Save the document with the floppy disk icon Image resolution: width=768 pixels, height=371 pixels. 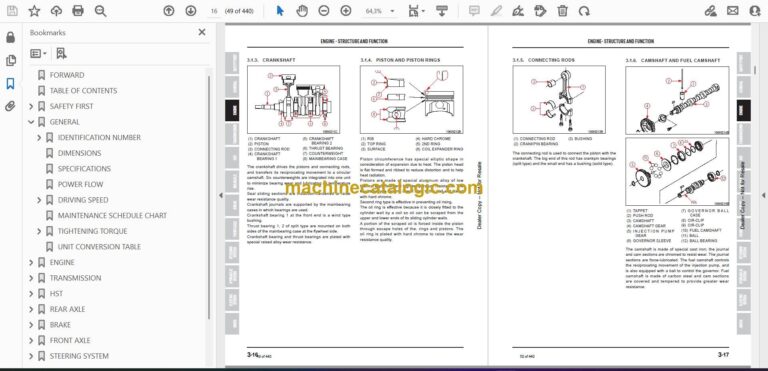pyautogui.click(x=12, y=11)
